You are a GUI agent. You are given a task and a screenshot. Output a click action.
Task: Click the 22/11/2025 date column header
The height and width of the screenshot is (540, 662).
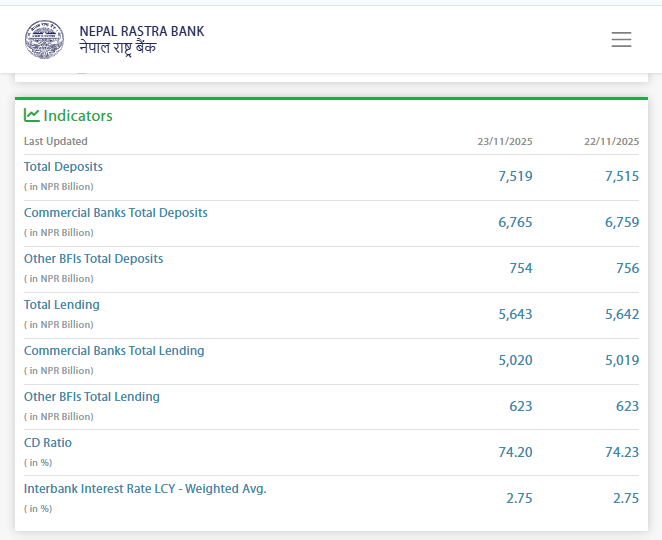point(611,141)
